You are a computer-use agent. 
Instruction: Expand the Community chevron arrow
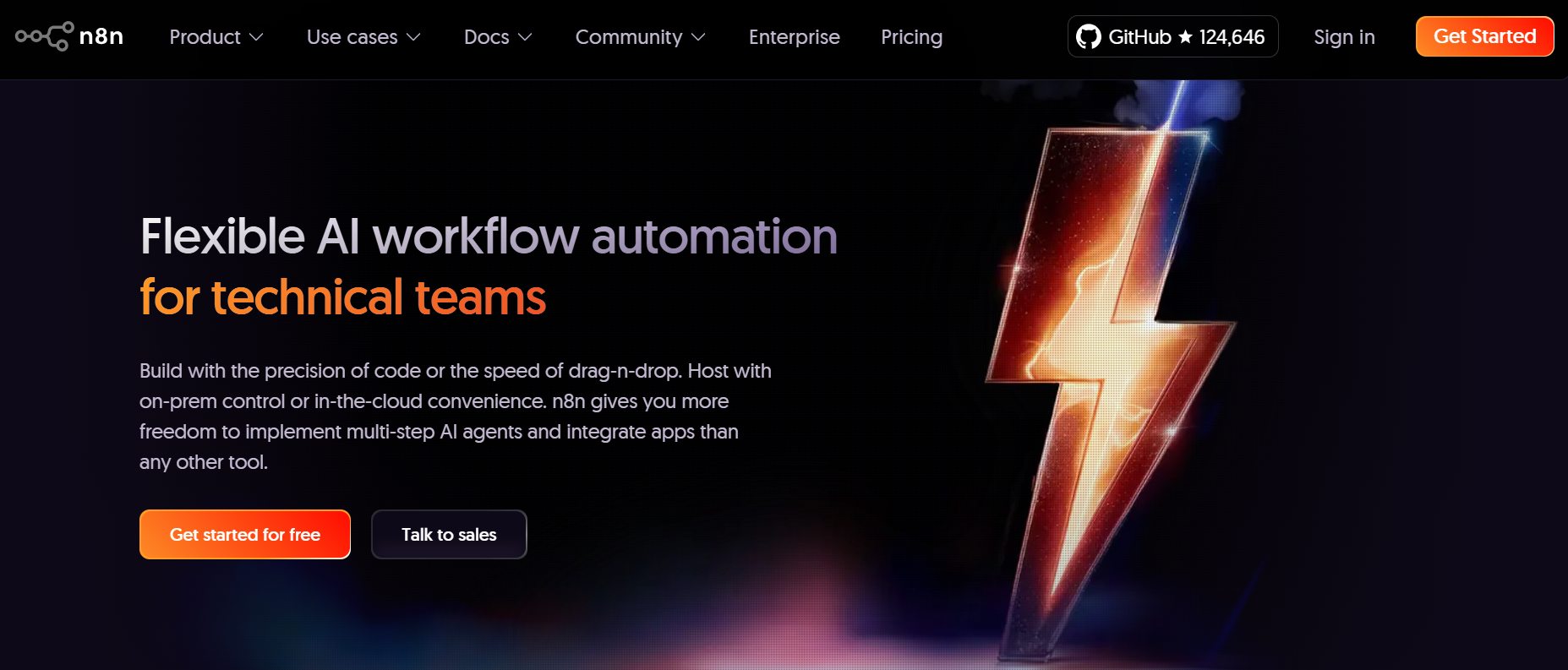pos(698,37)
